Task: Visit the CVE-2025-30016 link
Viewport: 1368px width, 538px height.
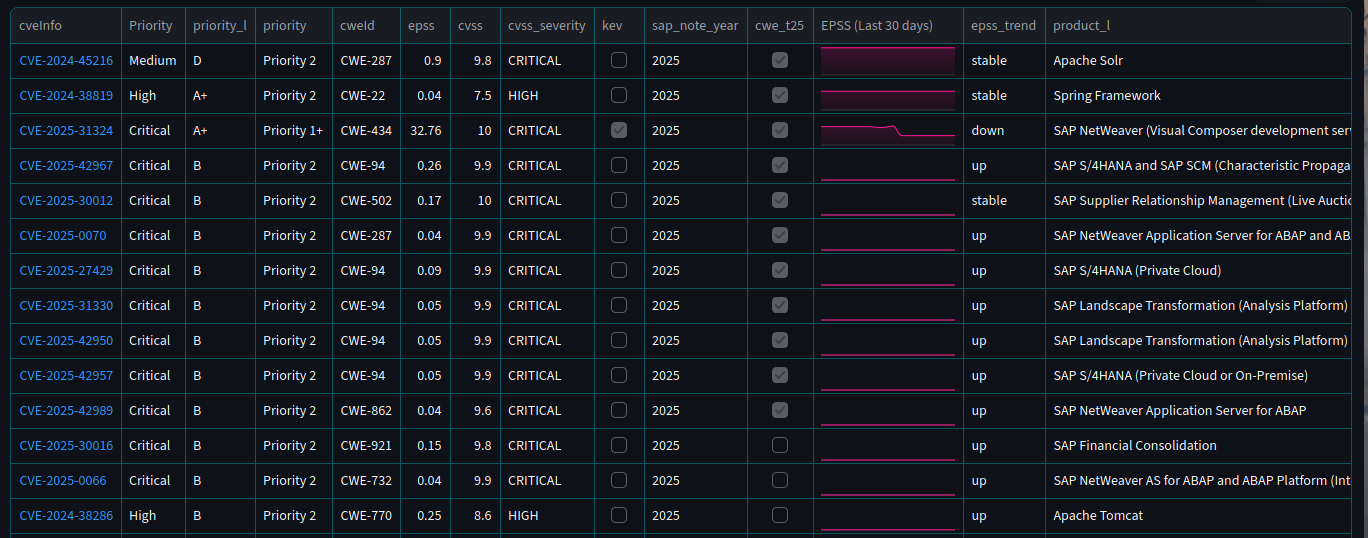Action: 66,446
